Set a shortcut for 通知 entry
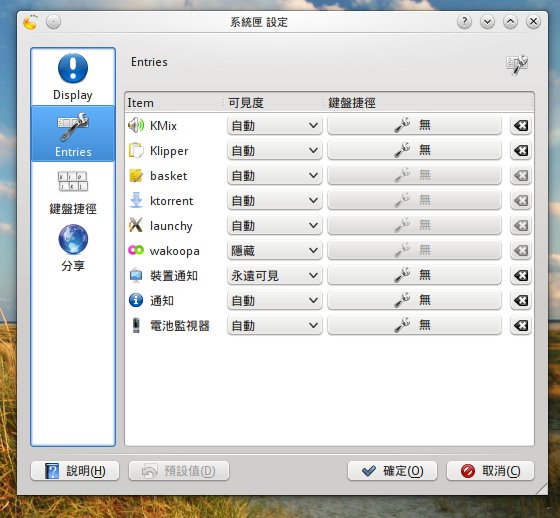Viewport: 560px width, 518px height. [x=414, y=300]
